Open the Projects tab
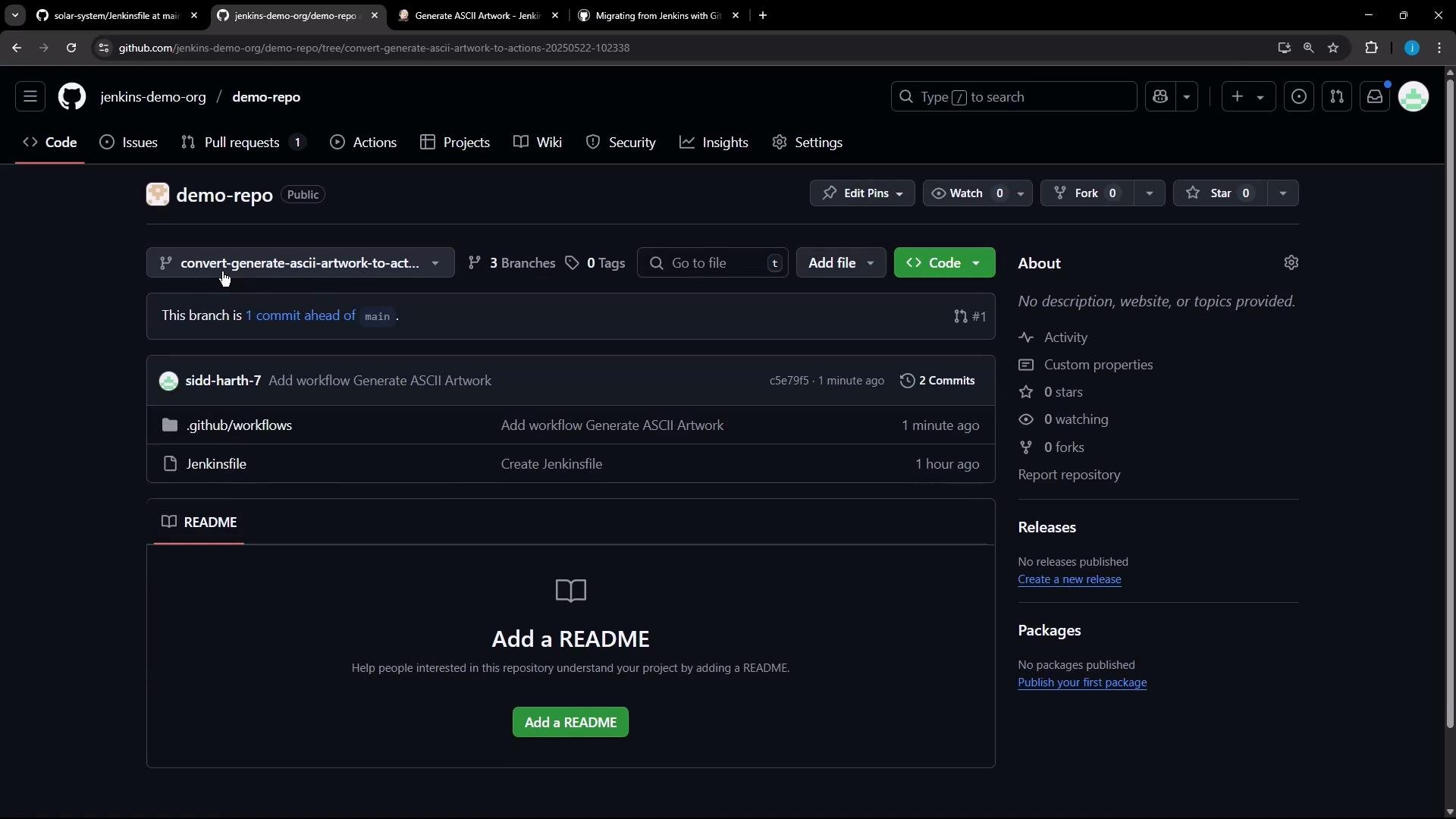 point(455,143)
